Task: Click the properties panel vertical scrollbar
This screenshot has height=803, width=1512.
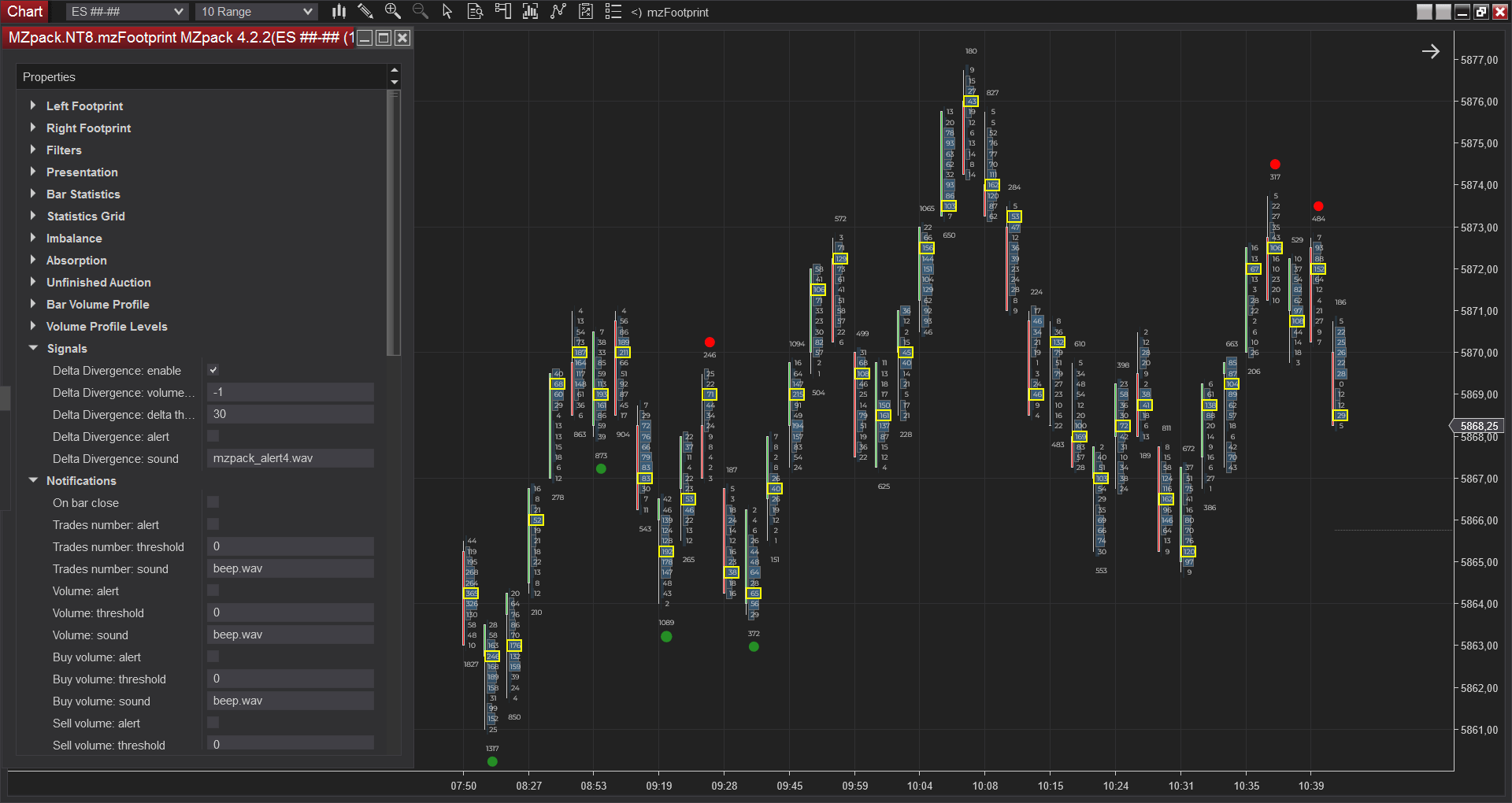Action: point(395,223)
